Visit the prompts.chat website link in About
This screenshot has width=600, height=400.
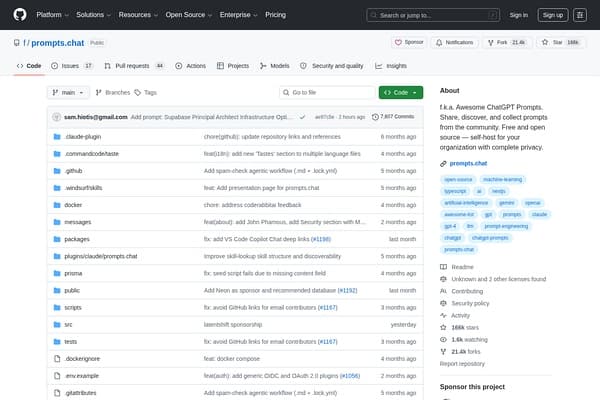(468, 163)
